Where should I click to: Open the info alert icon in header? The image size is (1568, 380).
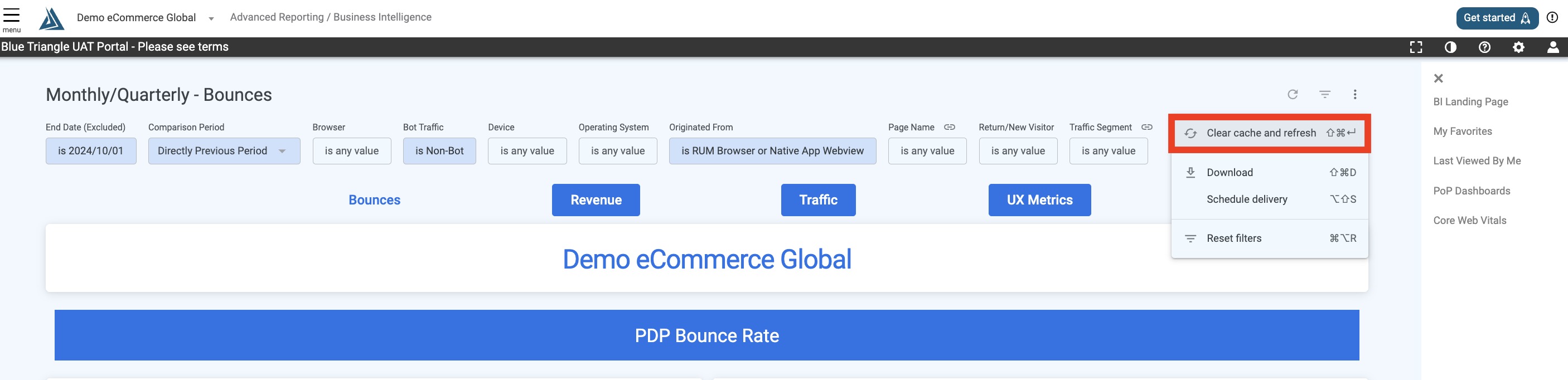tap(1552, 18)
